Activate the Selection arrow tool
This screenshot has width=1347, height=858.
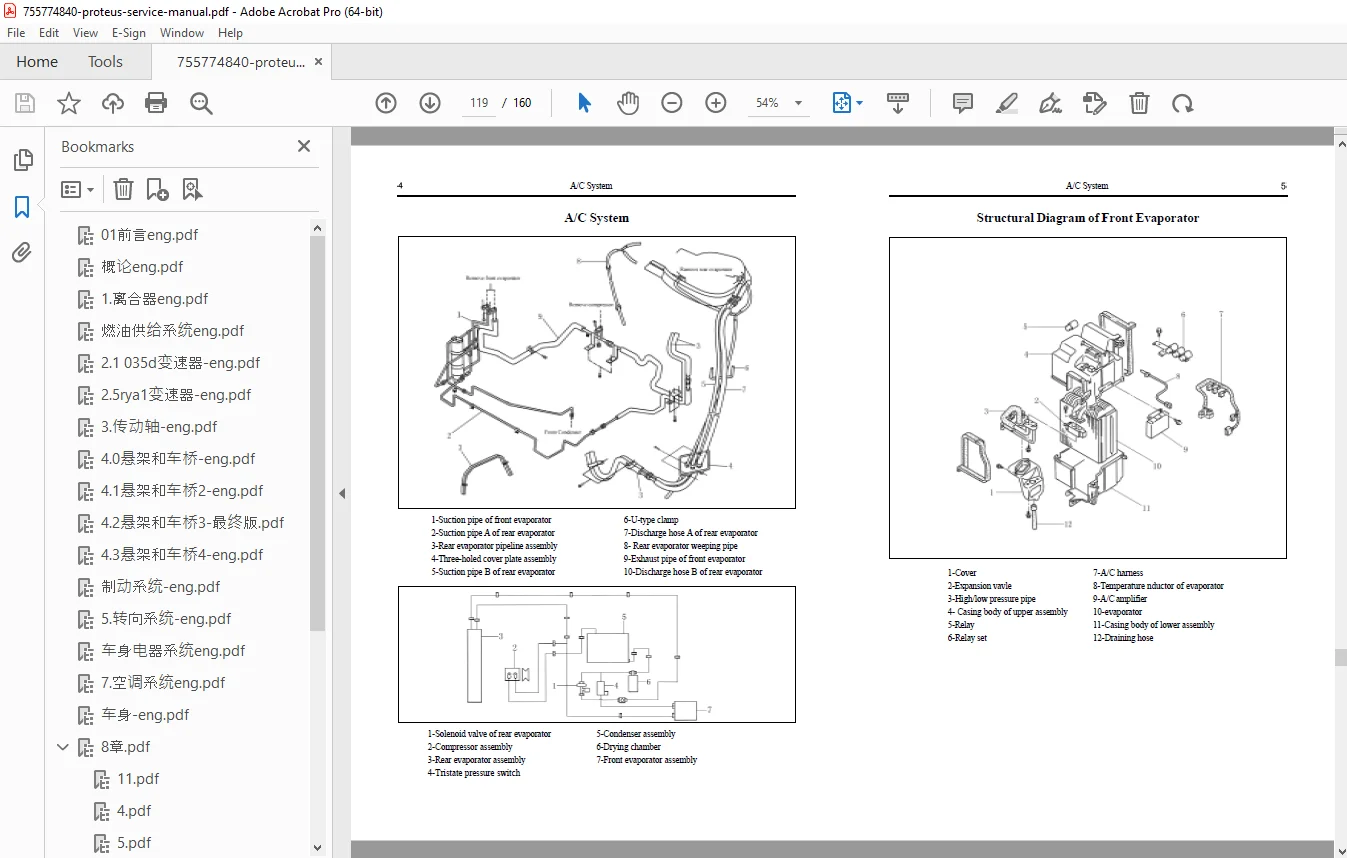pyautogui.click(x=585, y=103)
